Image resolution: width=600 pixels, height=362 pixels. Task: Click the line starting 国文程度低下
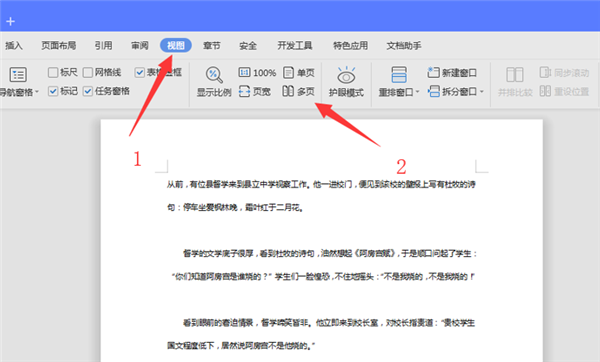(x=241, y=346)
